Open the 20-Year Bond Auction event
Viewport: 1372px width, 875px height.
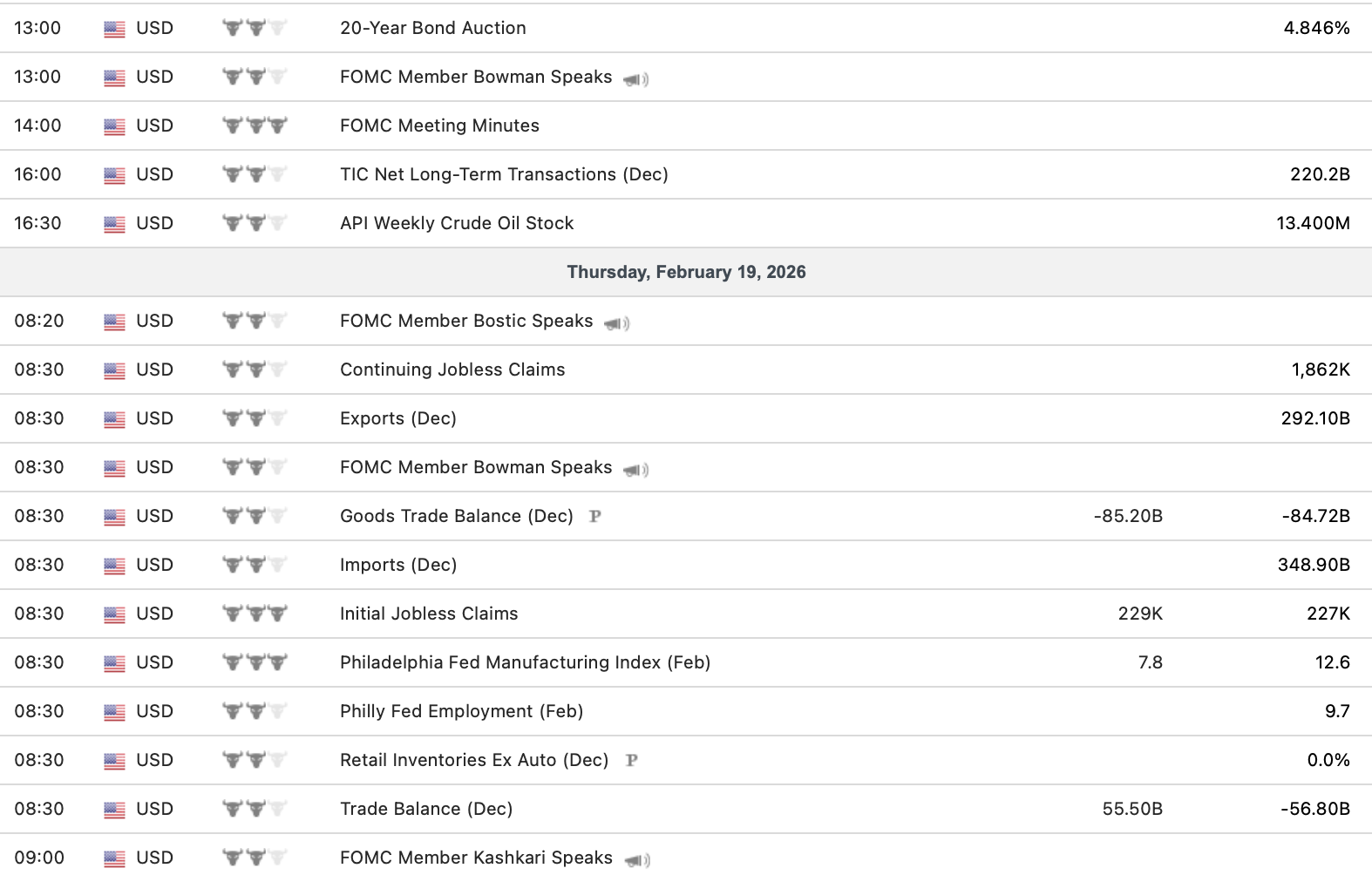click(433, 28)
